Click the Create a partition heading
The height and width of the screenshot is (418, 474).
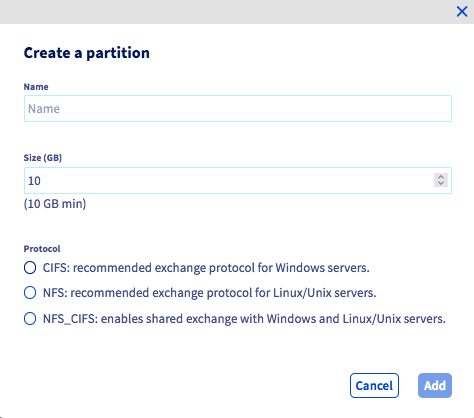coord(87,53)
